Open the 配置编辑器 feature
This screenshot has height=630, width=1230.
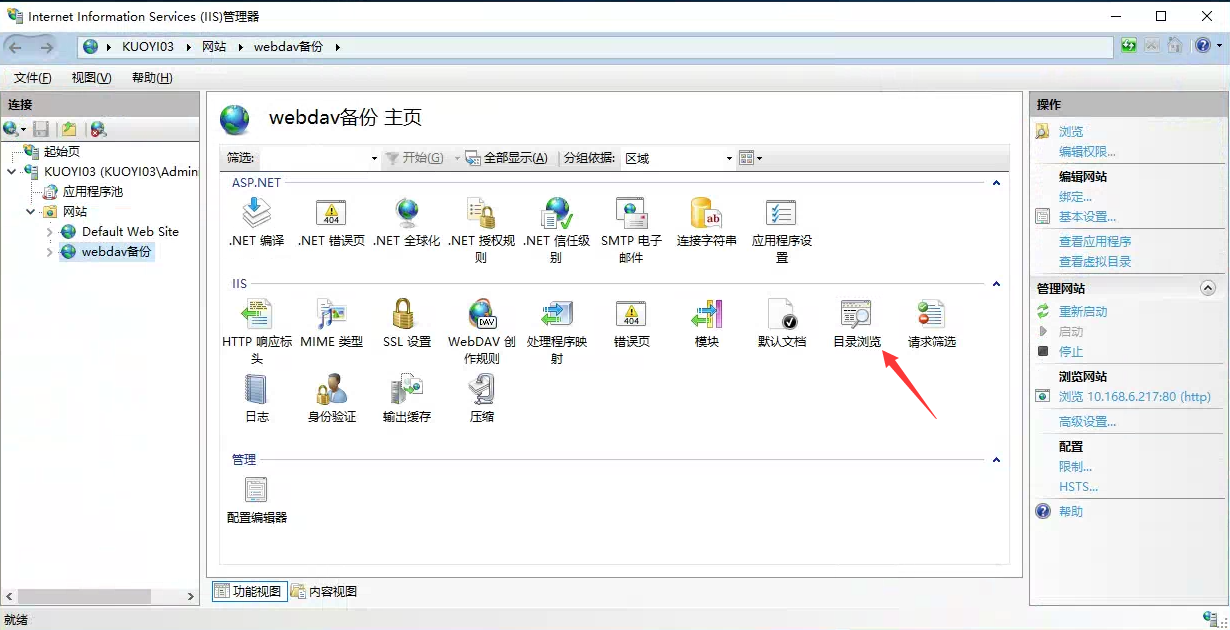(x=257, y=499)
